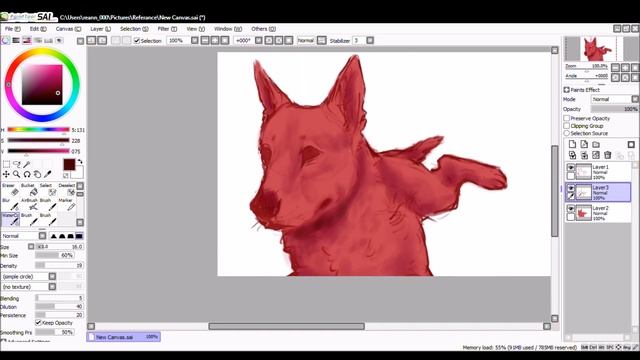640x360 pixels.
Task: Toggle Keep Opacity checkbox
Action: 38,323
